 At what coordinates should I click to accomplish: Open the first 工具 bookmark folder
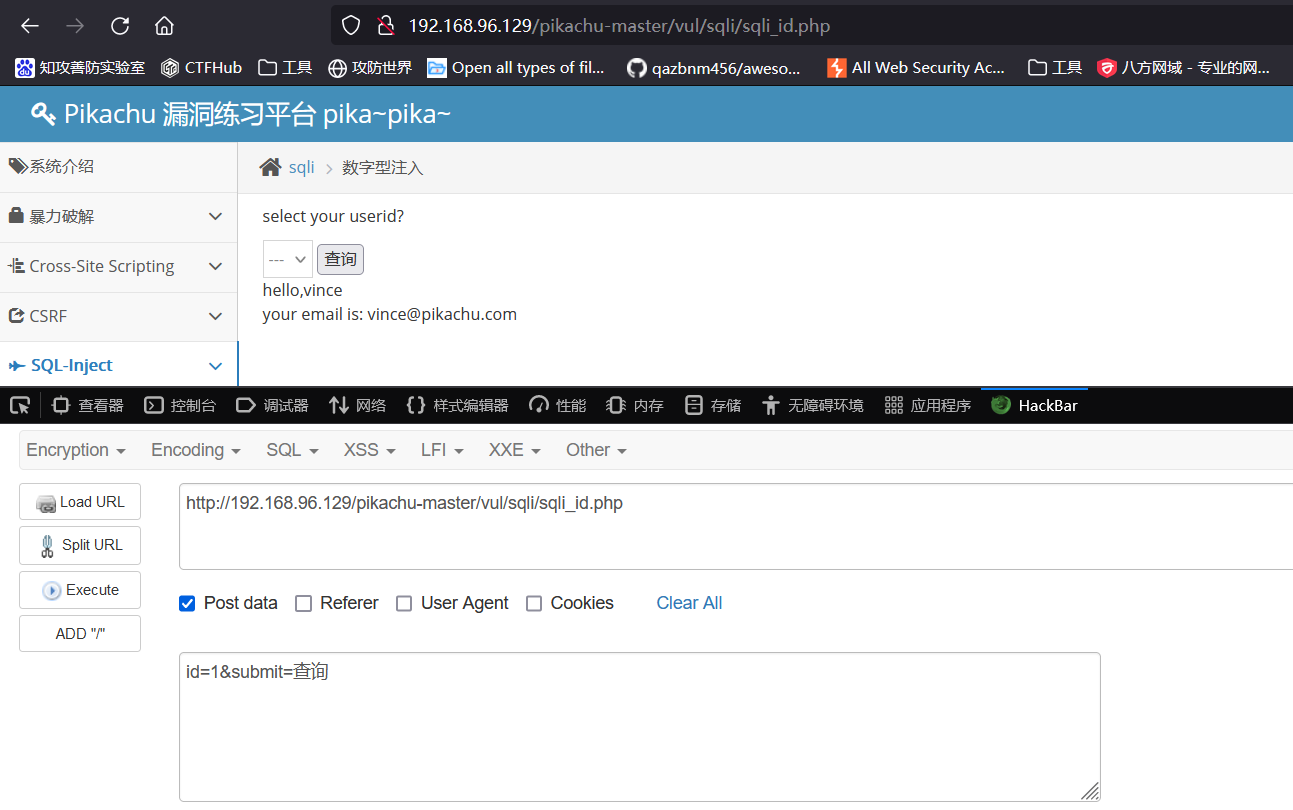[285, 68]
